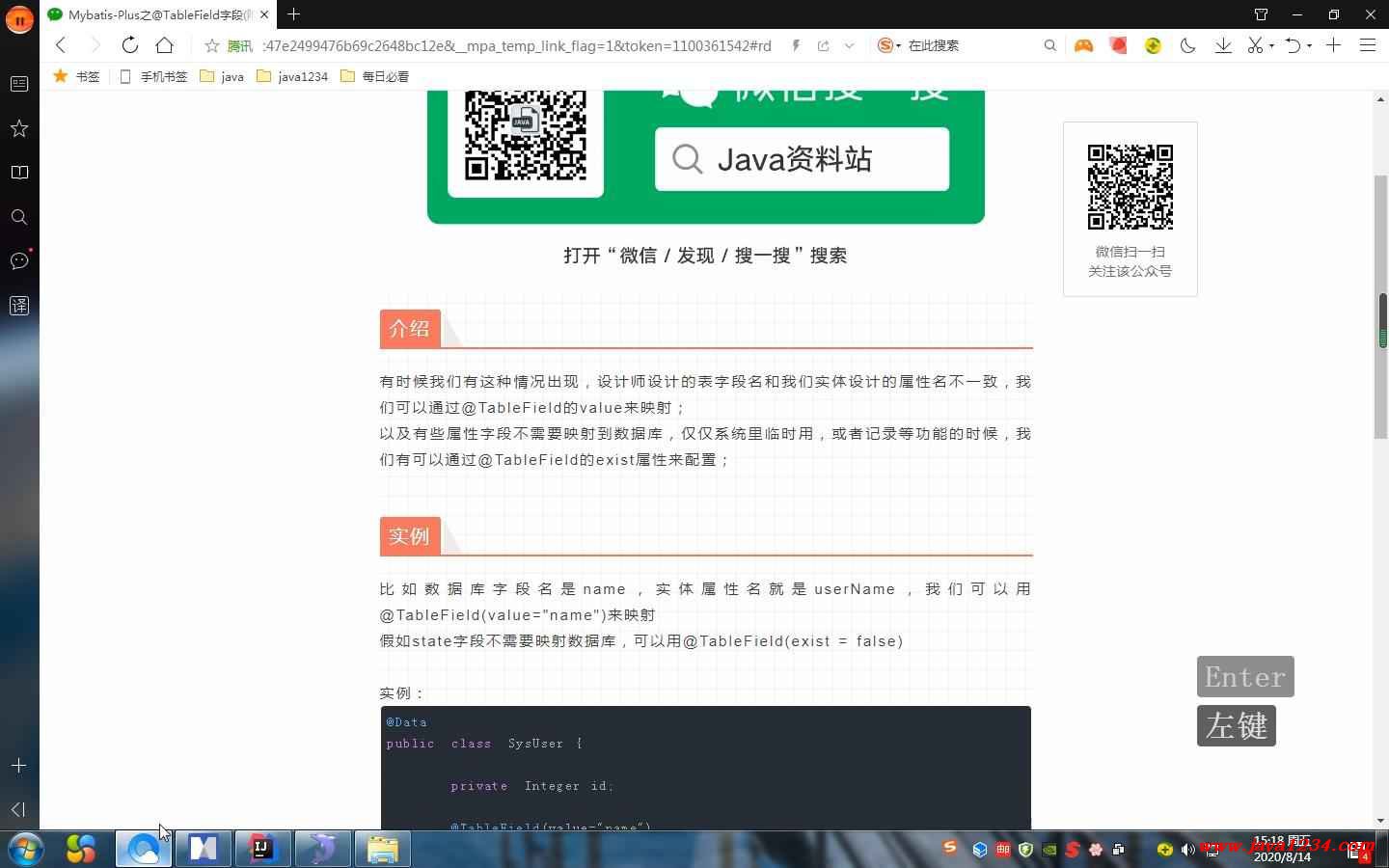Click the 介绍 section heading
The image size is (1389, 868).
(410, 328)
